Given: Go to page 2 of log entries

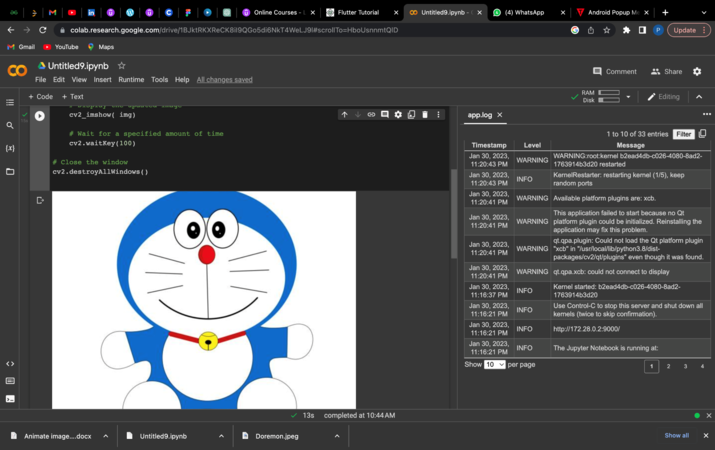Looking at the screenshot, I should point(669,366).
